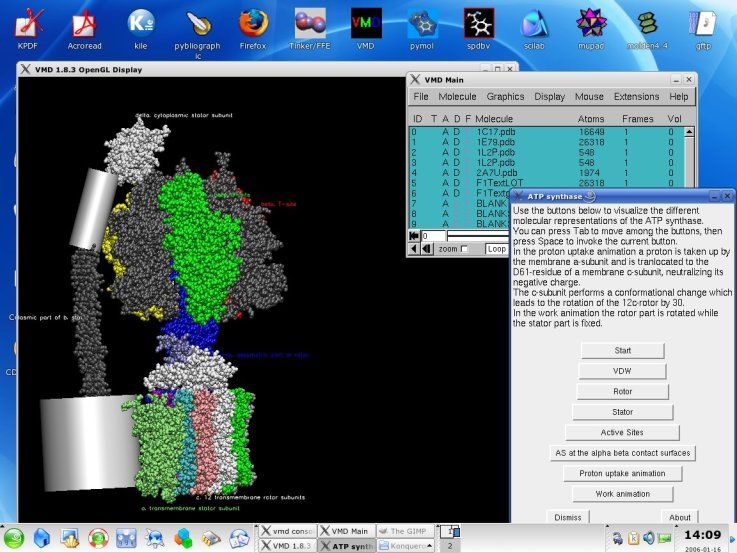
Task: Click the green battery/network tray icon
Action: [x=665, y=538]
